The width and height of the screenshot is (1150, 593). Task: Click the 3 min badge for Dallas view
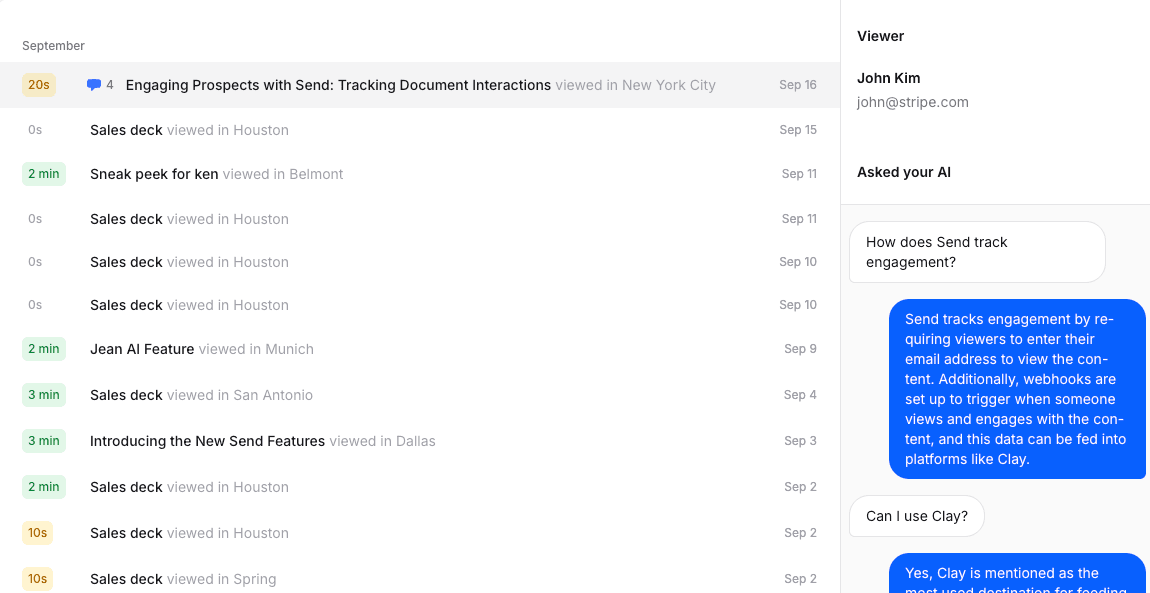(44, 441)
